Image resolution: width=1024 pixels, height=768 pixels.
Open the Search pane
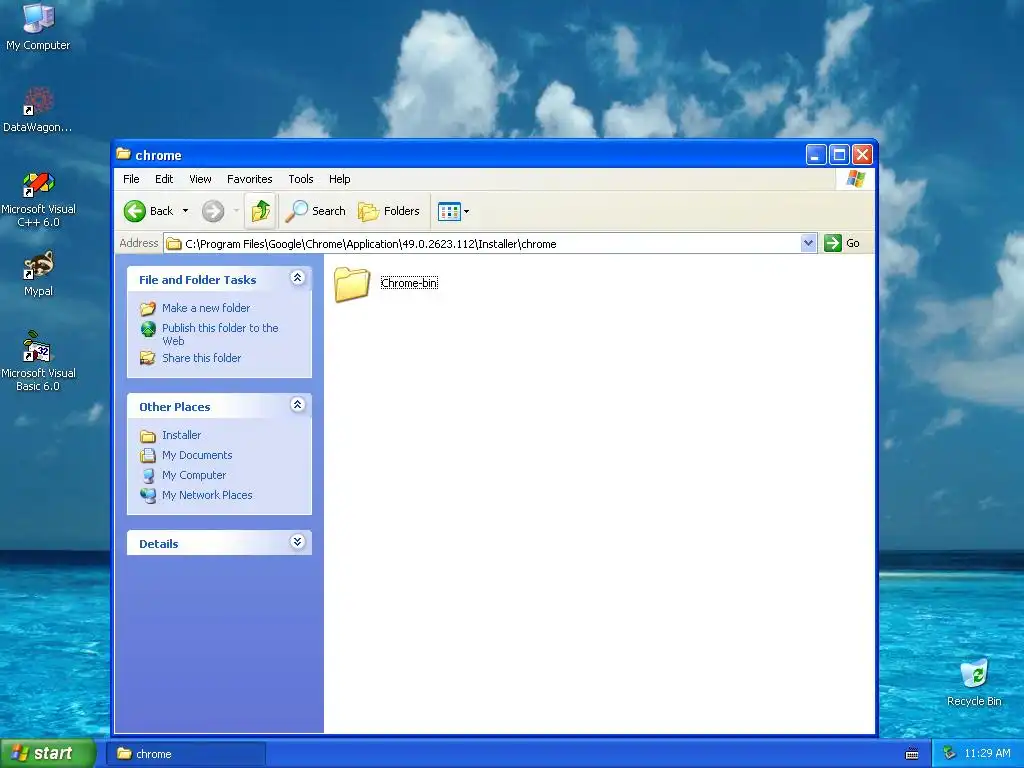[315, 211]
